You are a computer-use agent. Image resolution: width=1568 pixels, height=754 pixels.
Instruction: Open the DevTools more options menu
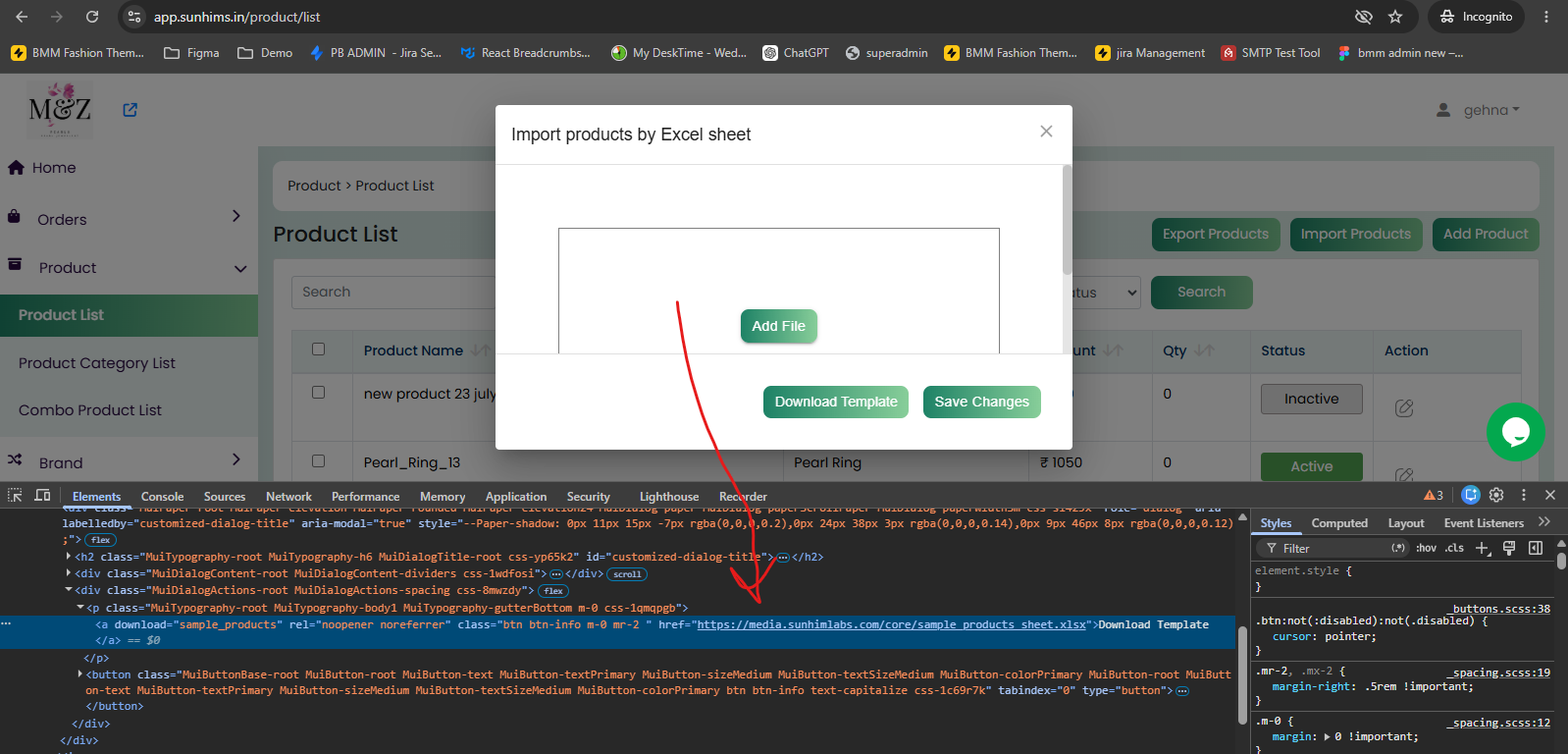click(x=1524, y=495)
